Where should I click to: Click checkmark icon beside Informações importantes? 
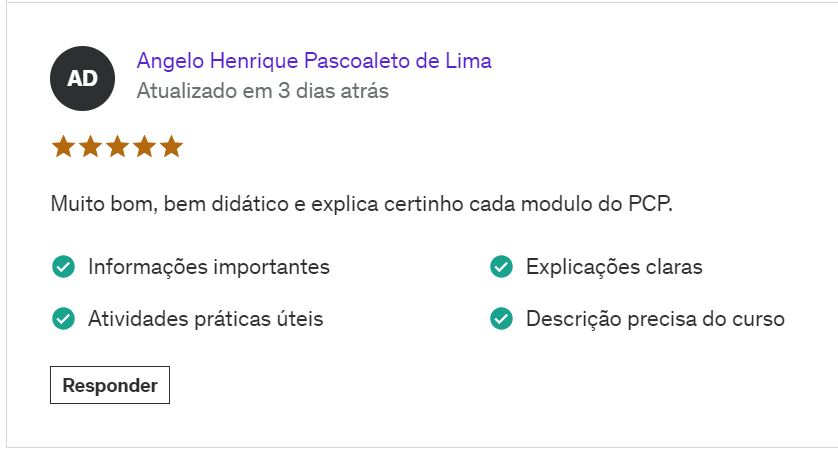point(64,267)
